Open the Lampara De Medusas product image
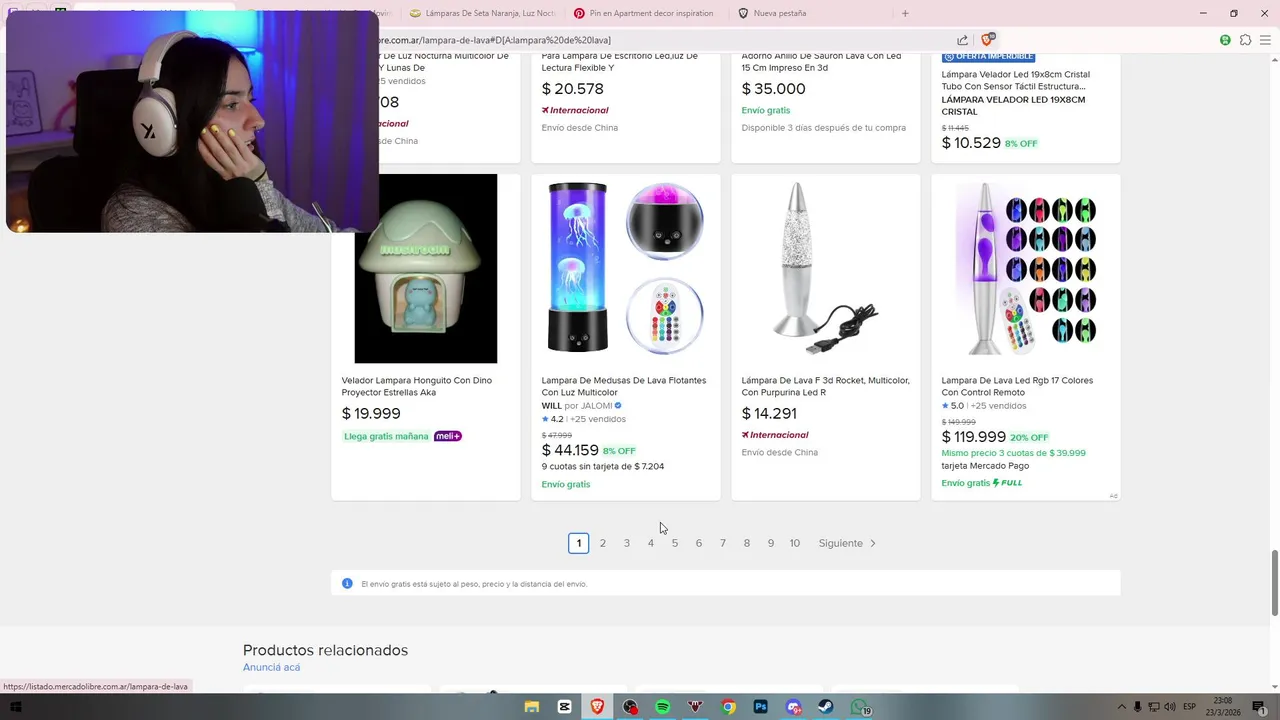The width and height of the screenshot is (1280, 720). point(626,268)
